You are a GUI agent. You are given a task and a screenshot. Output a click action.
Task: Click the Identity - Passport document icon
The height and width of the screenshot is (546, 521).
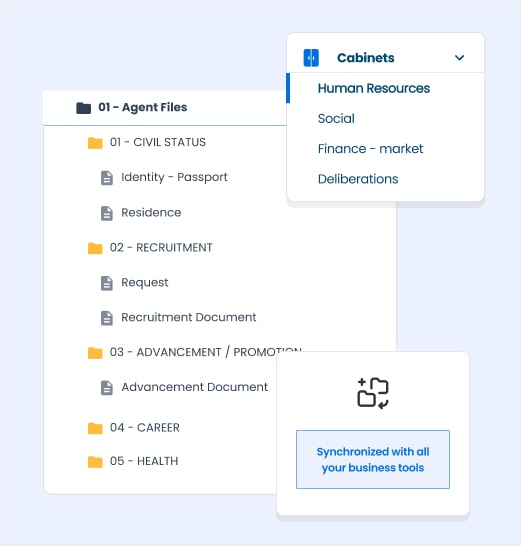pos(107,178)
